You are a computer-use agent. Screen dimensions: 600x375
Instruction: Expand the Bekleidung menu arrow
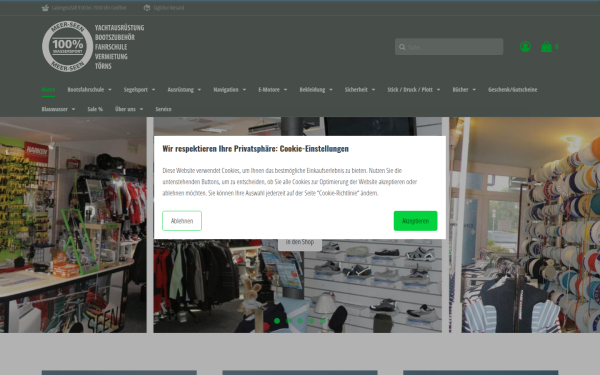tap(331, 90)
